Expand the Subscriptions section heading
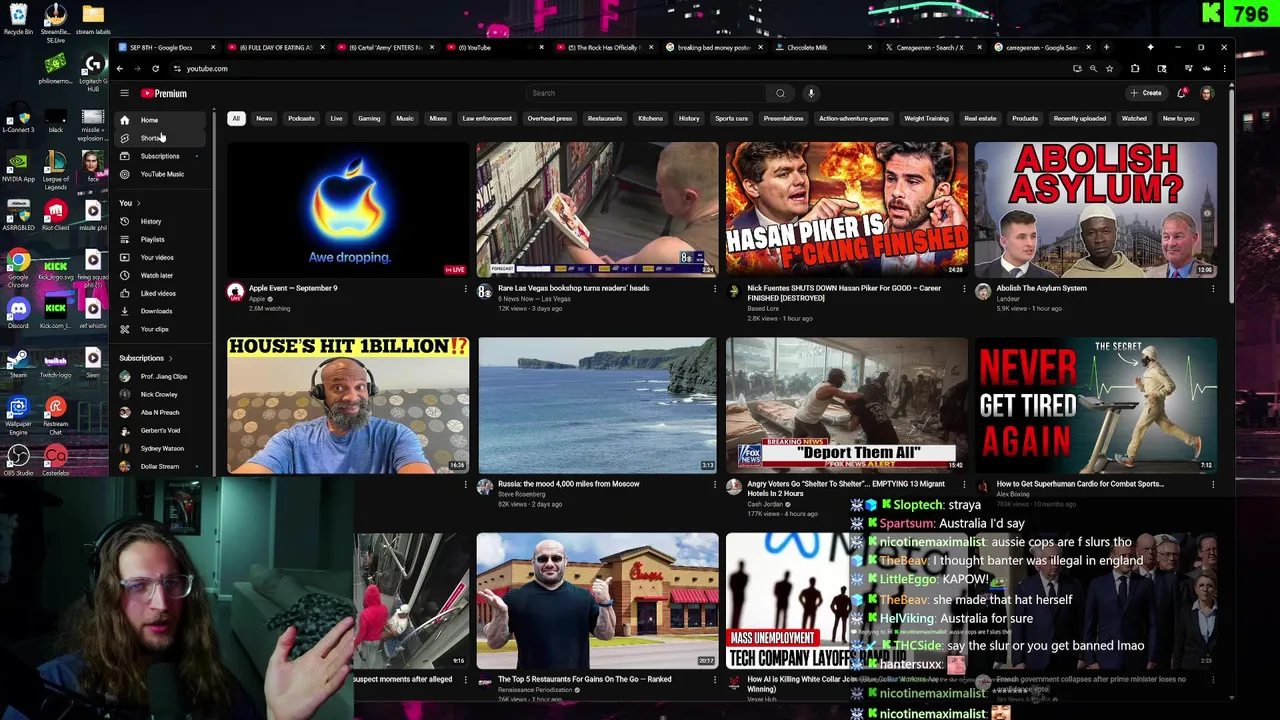Screen dimensions: 1280x720 (x=146, y=358)
